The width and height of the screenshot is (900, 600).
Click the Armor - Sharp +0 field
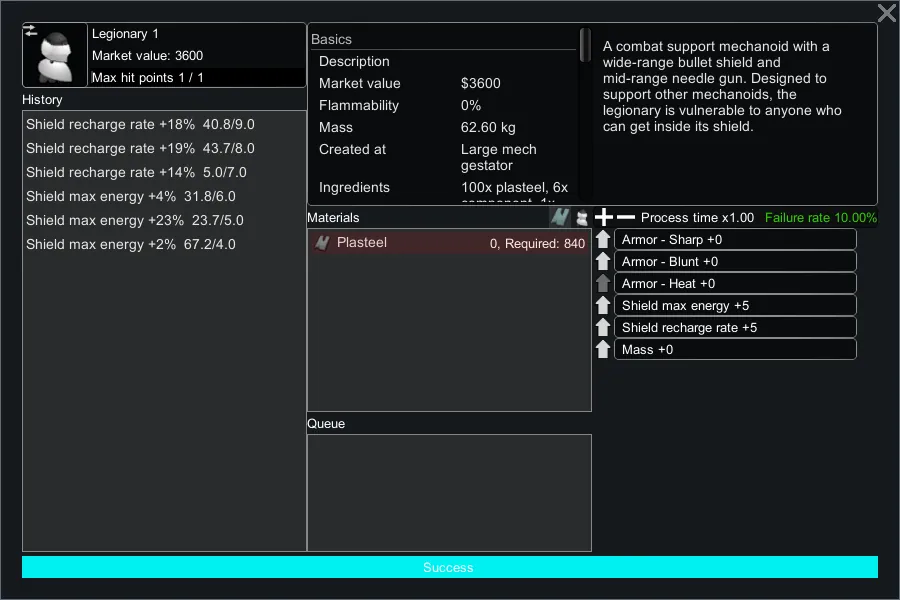coord(735,240)
